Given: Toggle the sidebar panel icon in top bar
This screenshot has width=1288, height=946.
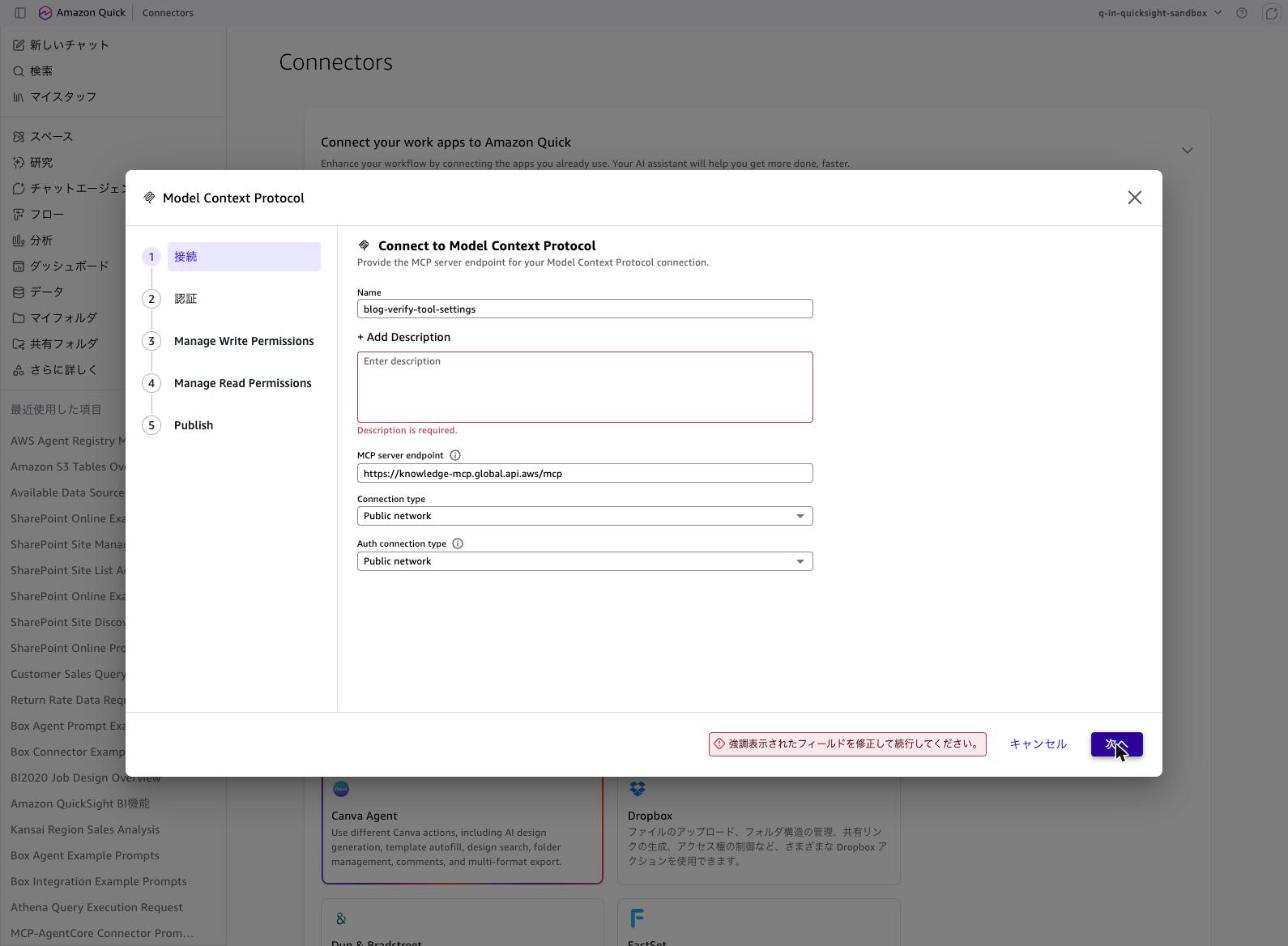Looking at the screenshot, I should [19, 13].
